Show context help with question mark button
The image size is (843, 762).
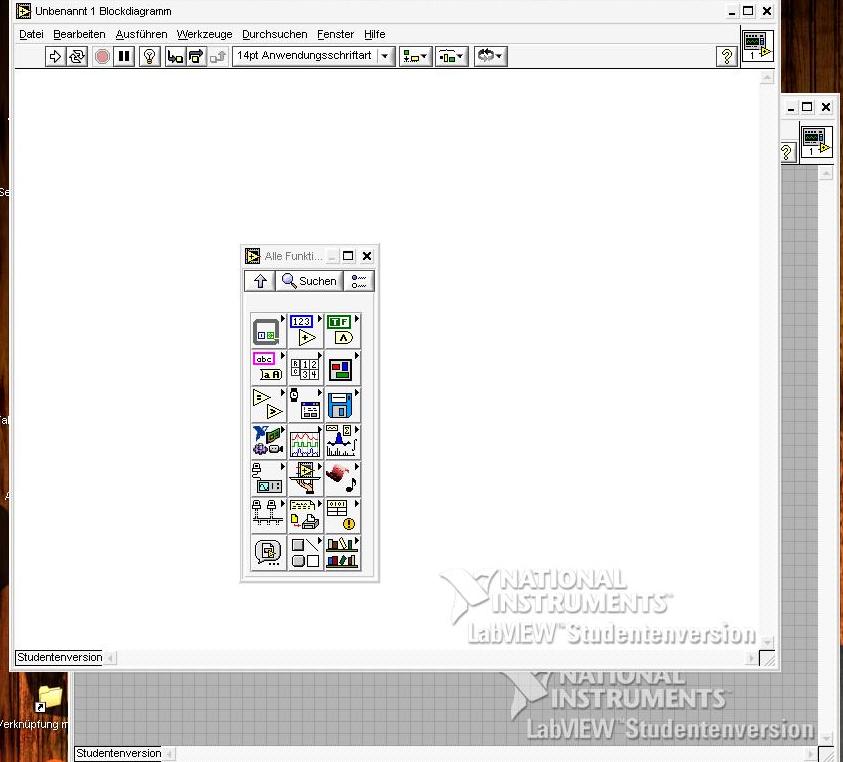click(x=726, y=56)
